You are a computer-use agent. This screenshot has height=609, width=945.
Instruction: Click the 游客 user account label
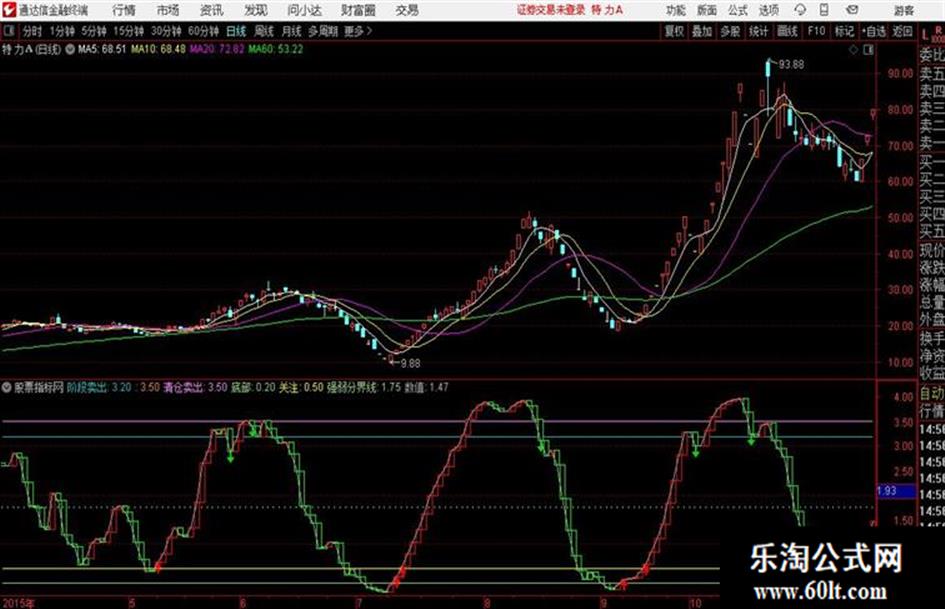coord(904,10)
